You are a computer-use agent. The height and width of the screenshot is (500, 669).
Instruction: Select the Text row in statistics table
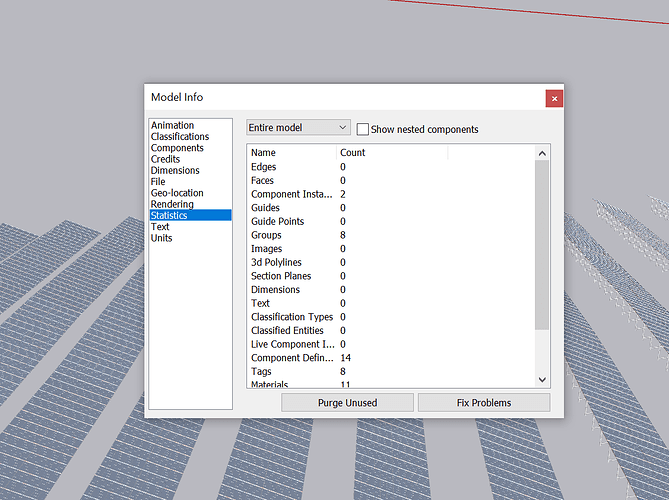[x=391, y=303]
